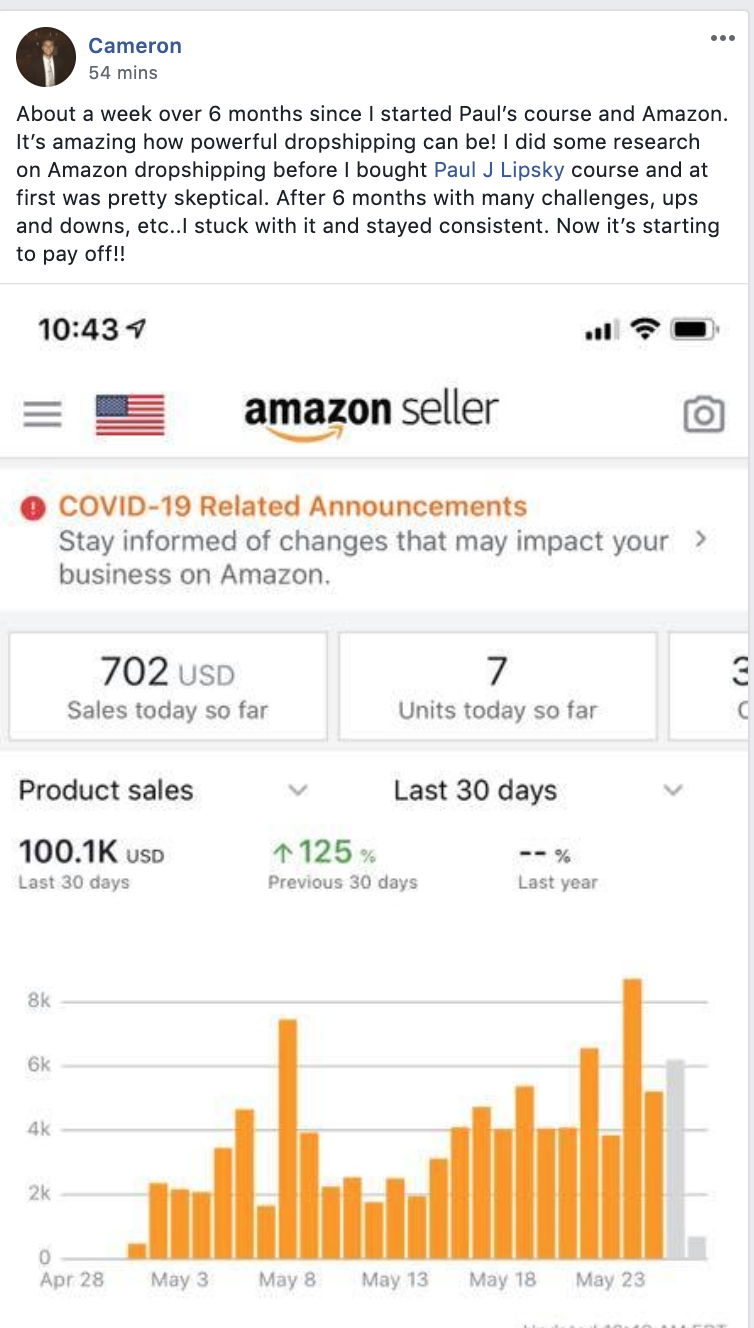Select the Units today so far card

(498, 686)
